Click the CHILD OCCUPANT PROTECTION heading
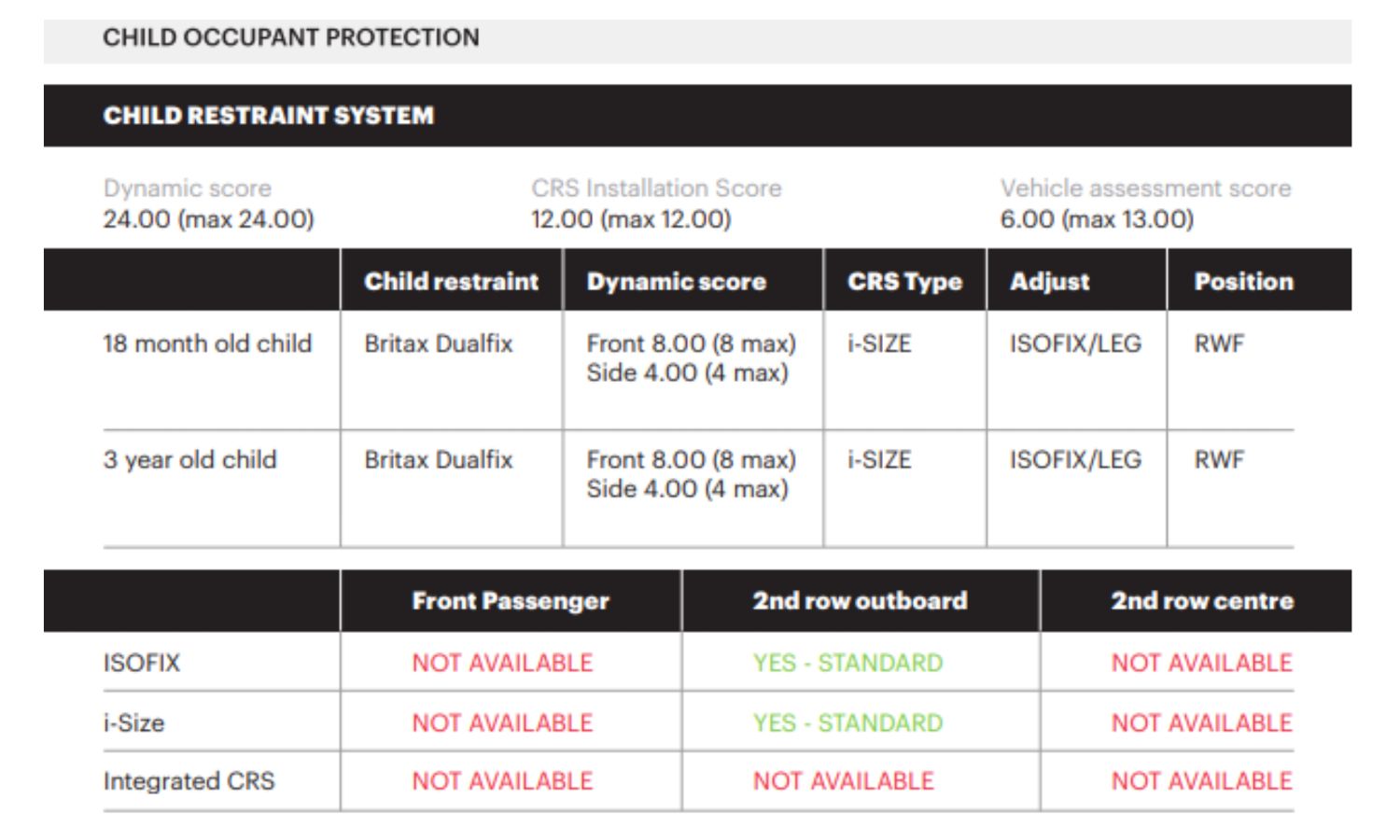Viewport: 1400px width, 840px height. tap(291, 37)
